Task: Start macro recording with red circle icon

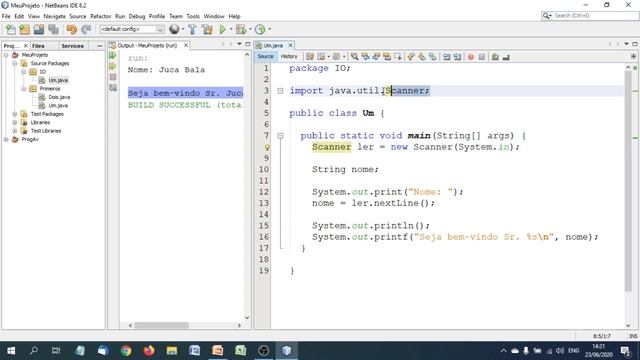Action: click(x=471, y=57)
